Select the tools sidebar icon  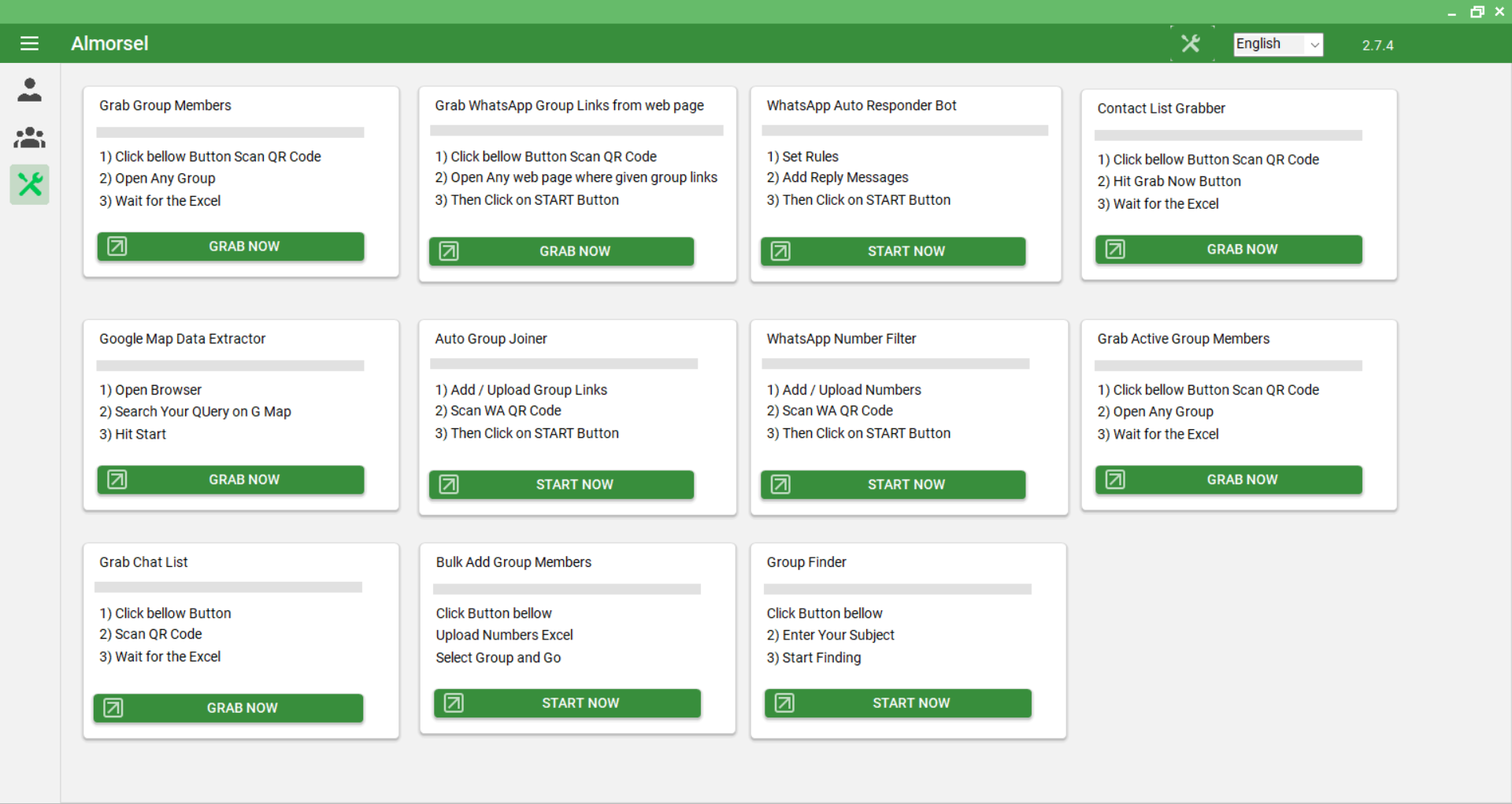(30, 184)
